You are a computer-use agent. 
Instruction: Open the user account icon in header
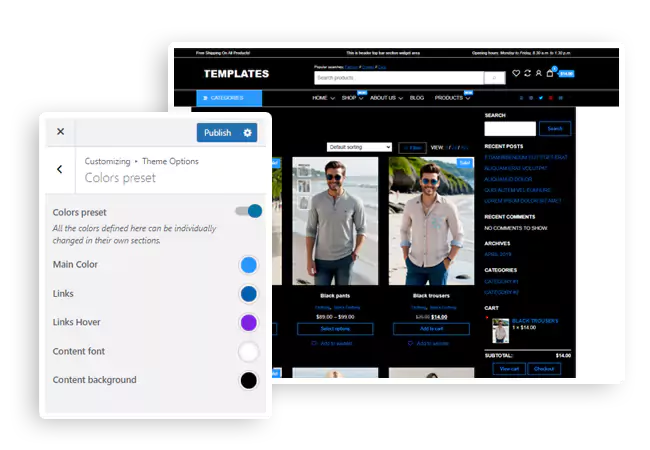pos(538,73)
